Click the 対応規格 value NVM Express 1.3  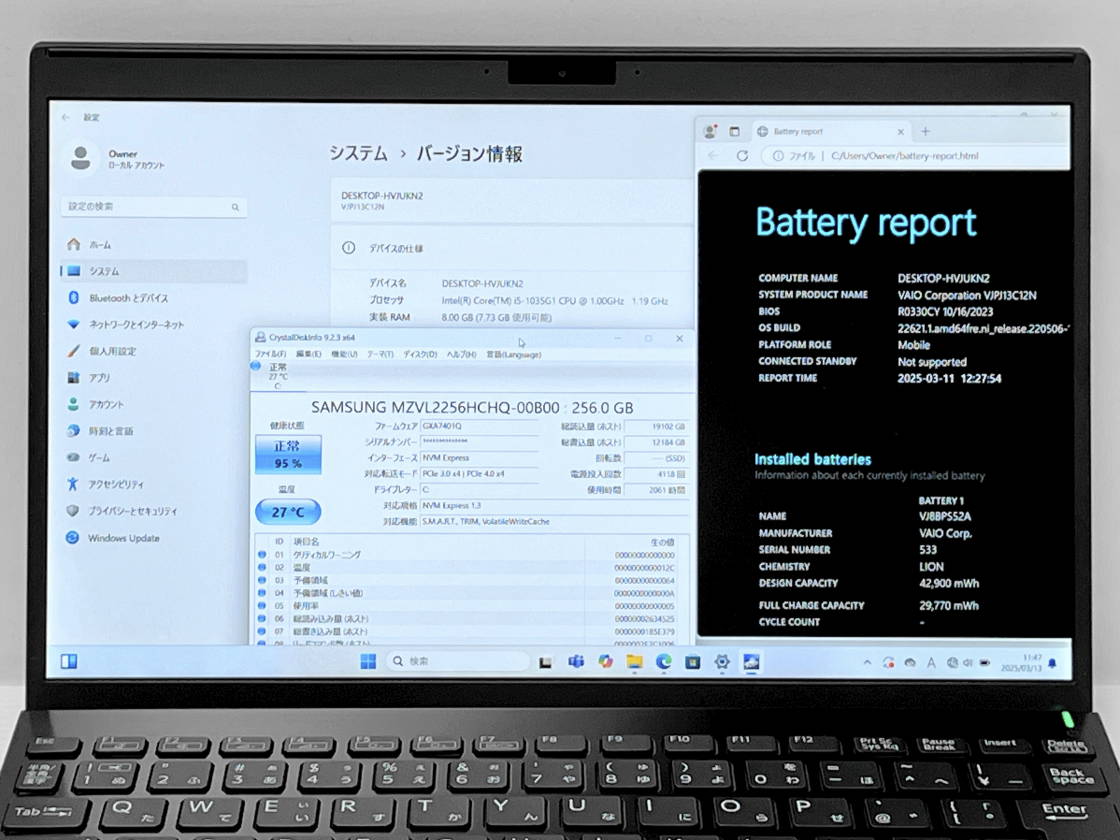click(x=554, y=506)
